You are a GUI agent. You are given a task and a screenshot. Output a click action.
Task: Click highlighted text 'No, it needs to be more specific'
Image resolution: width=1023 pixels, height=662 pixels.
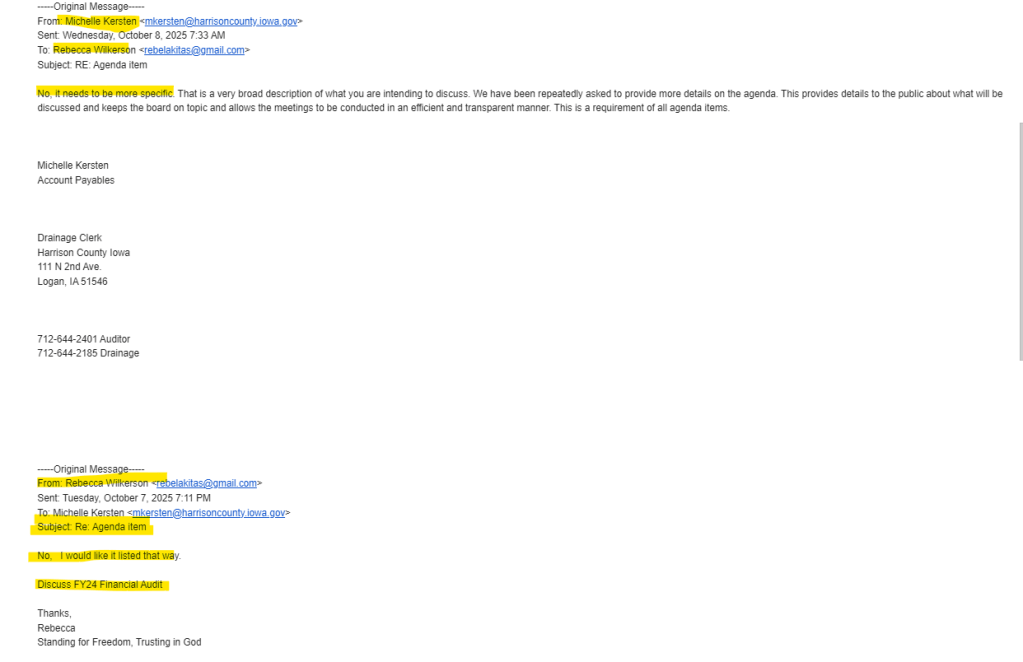[x=105, y=94]
